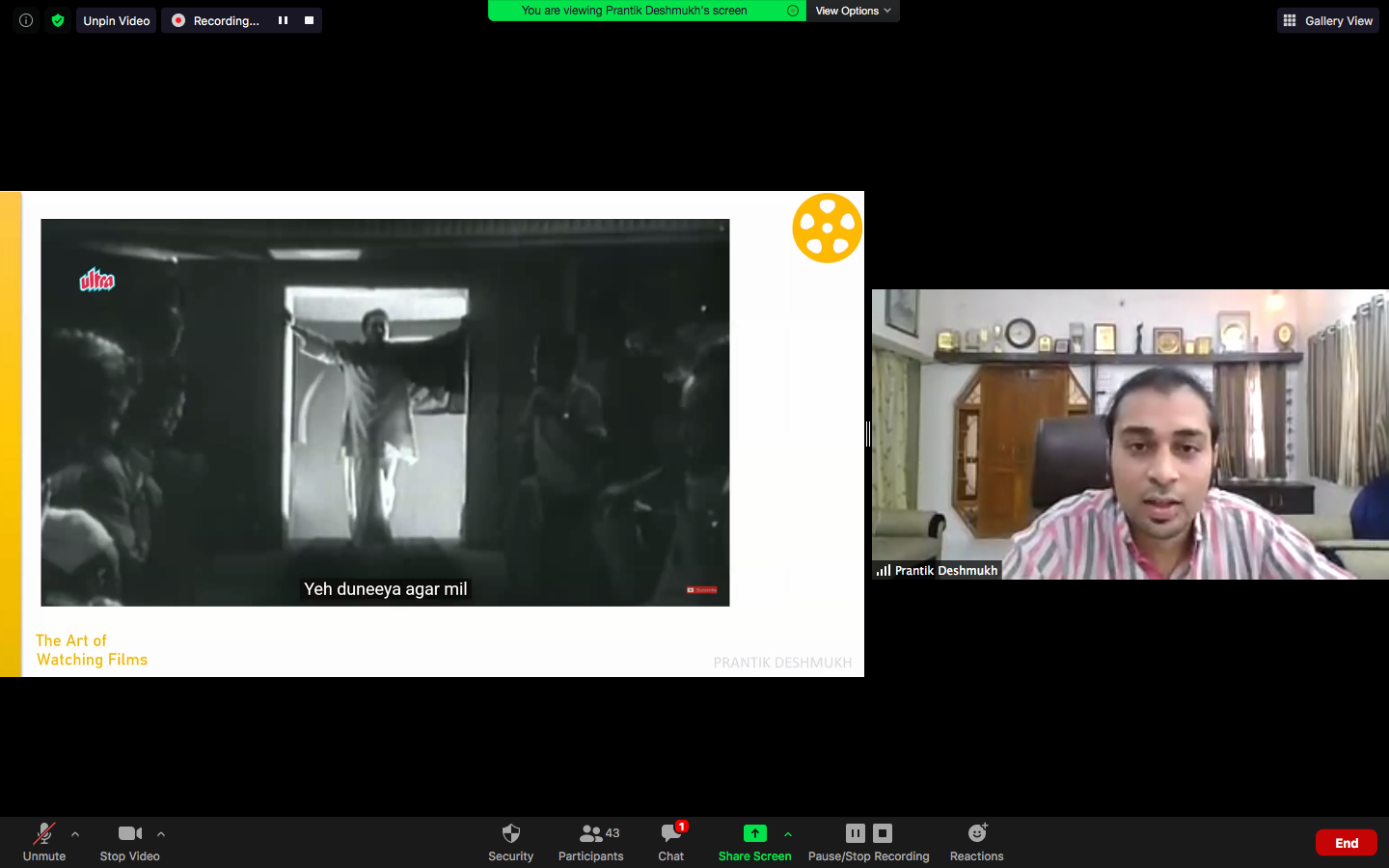End the meeting
The image size is (1389, 868).
click(x=1346, y=842)
